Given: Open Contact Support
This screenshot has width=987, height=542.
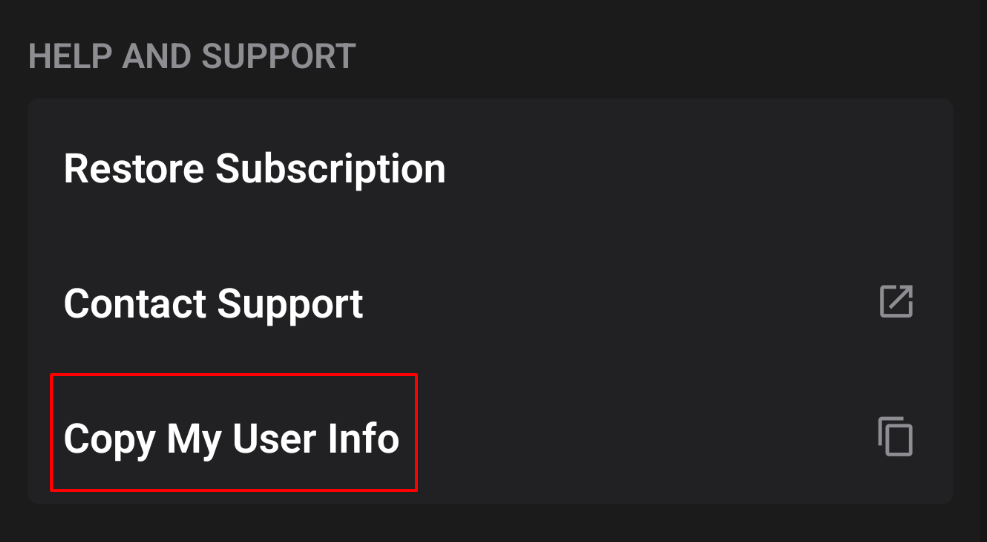Looking at the screenshot, I should click(x=213, y=303).
